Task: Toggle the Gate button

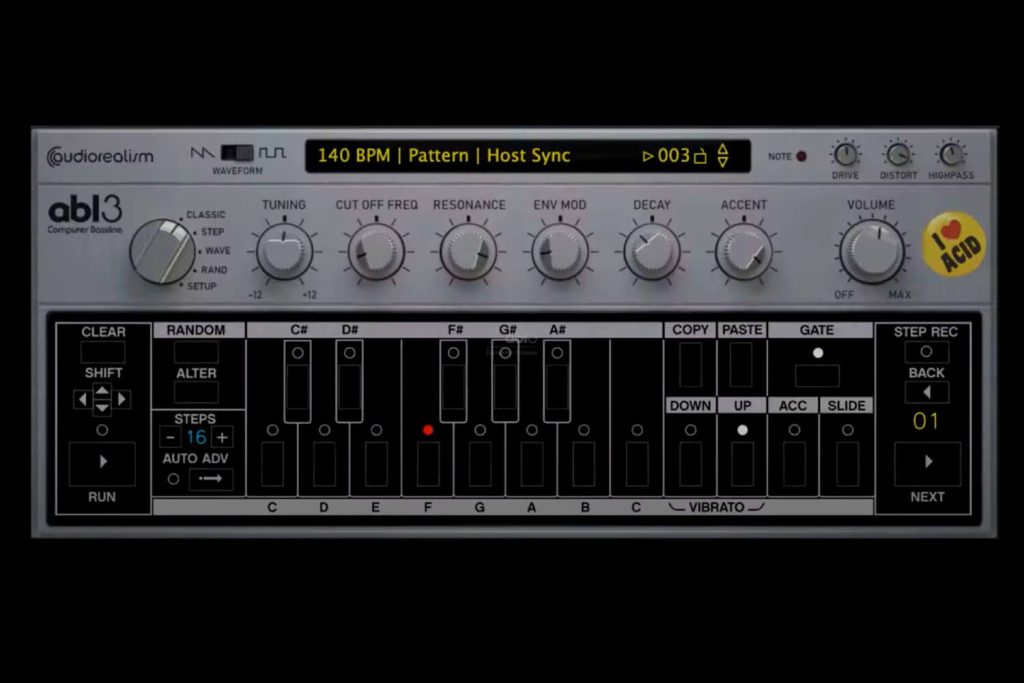Action: [818, 375]
